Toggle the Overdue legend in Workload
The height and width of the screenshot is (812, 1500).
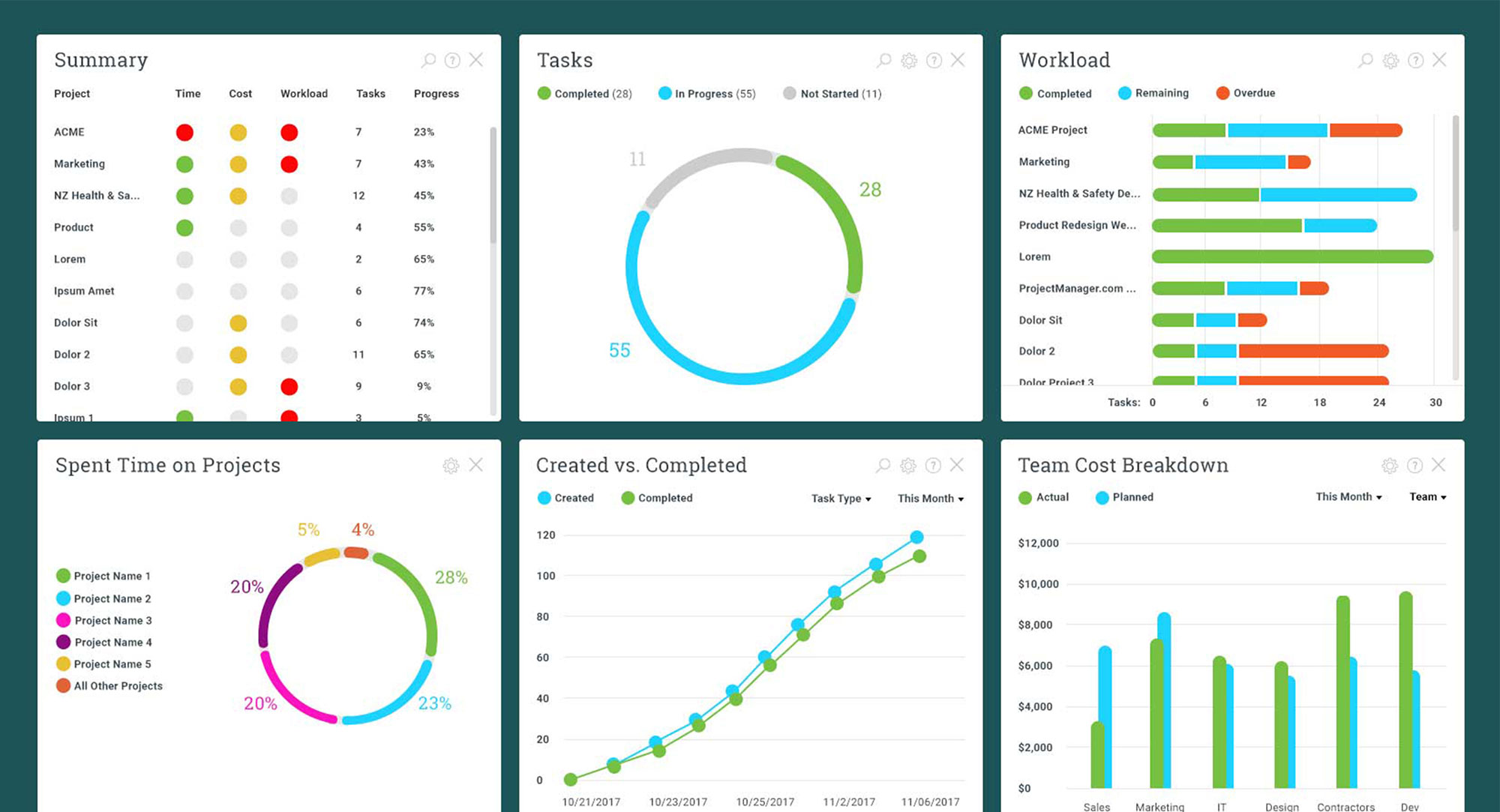tap(1245, 93)
